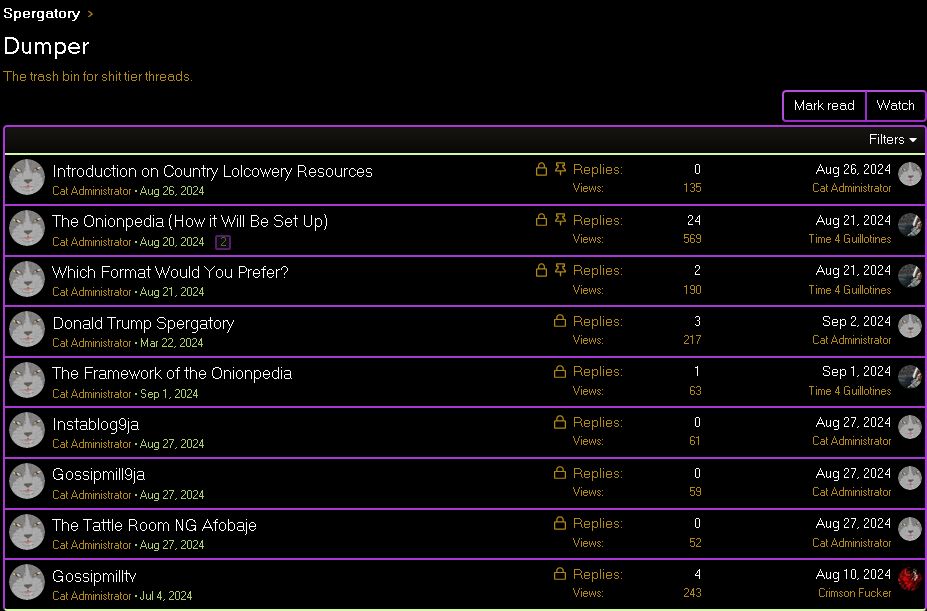Open The Framework of the Onionpedia thread

click(x=172, y=373)
